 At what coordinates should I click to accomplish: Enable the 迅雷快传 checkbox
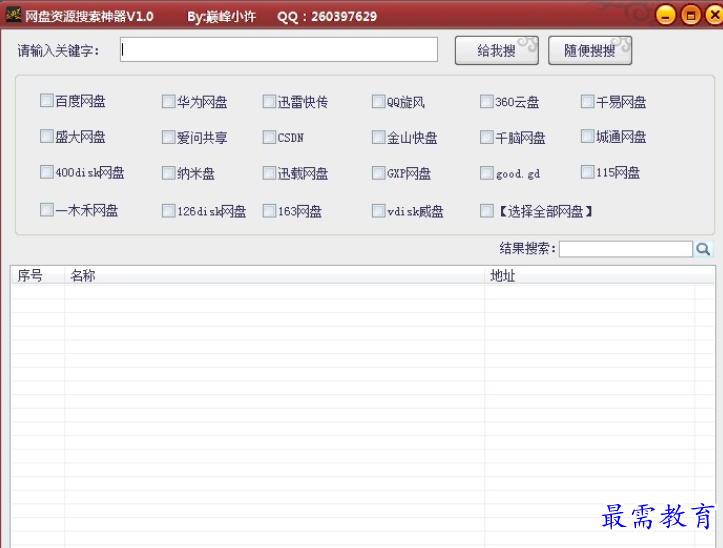pos(269,101)
